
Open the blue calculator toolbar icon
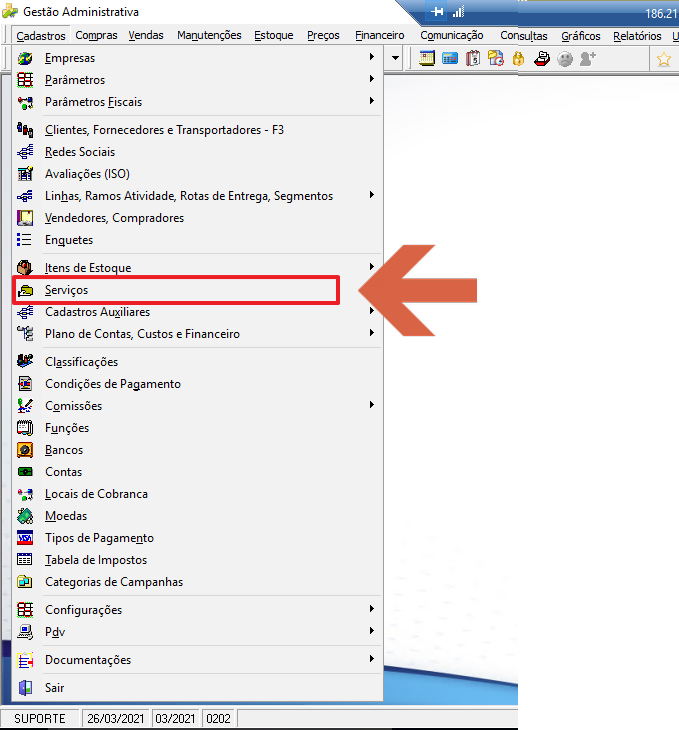click(x=450, y=59)
